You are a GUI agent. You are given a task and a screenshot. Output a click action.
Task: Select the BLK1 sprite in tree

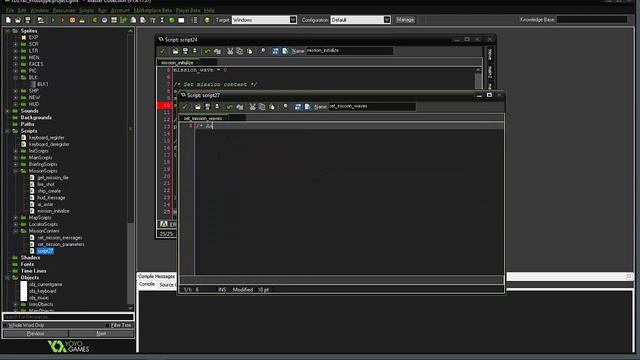click(x=42, y=84)
